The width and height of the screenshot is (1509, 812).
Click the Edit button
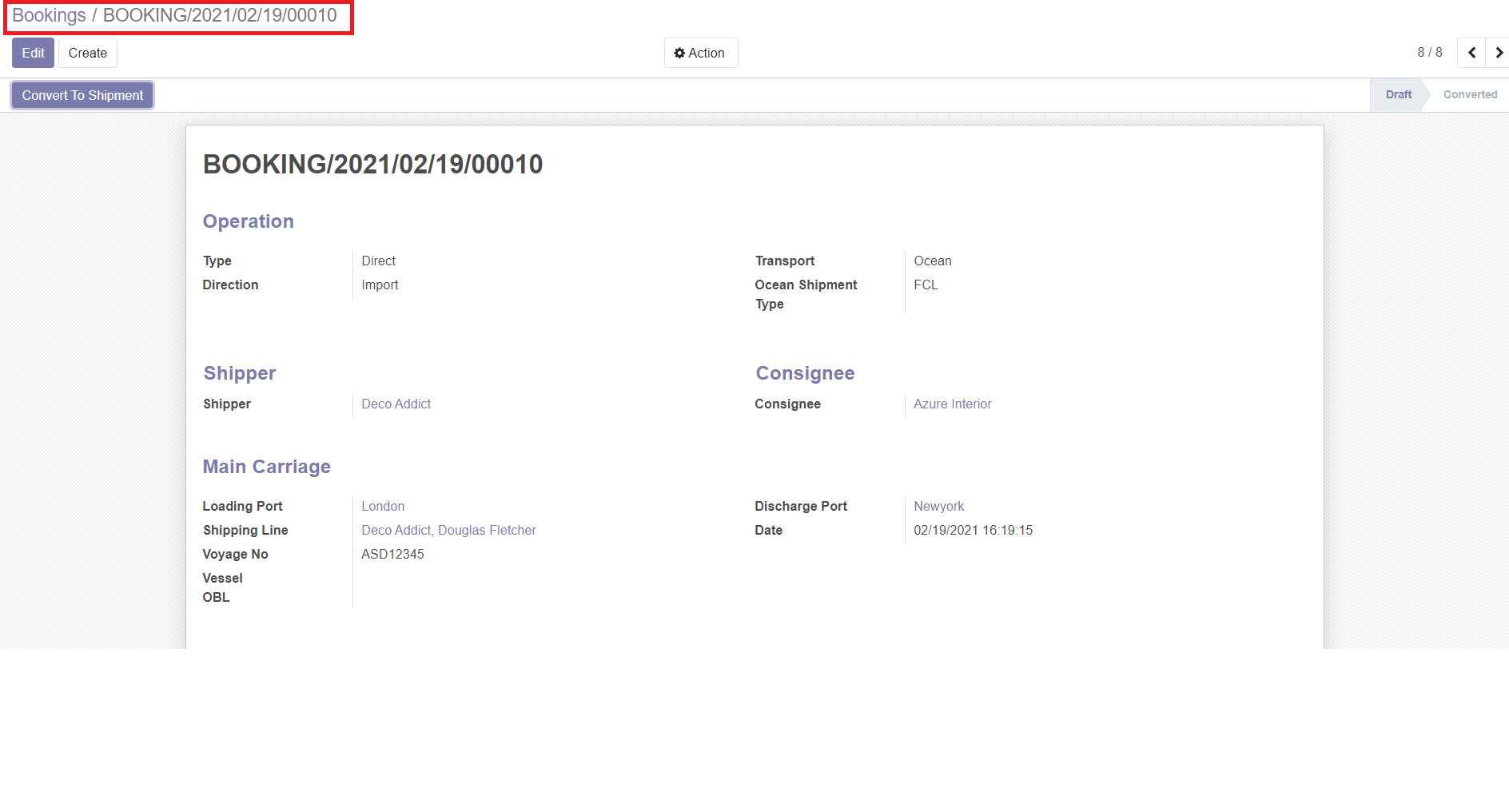click(x=33, y=53)
